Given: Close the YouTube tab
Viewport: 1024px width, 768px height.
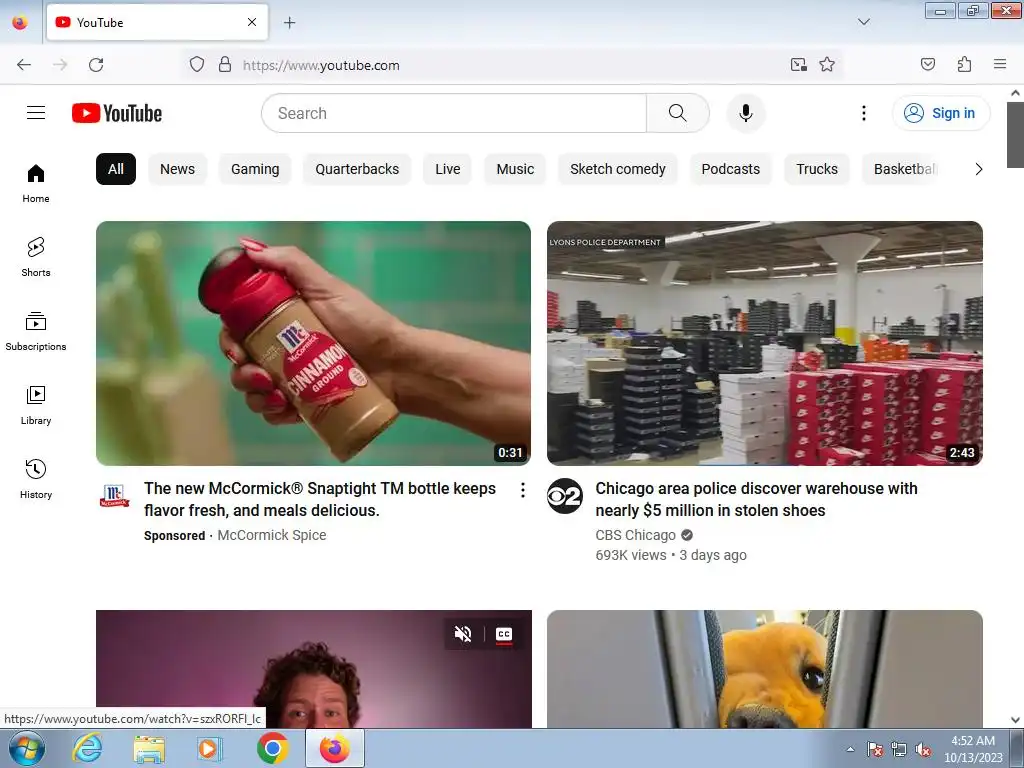Looking at the screenshot, I should (x=252, y=22).
